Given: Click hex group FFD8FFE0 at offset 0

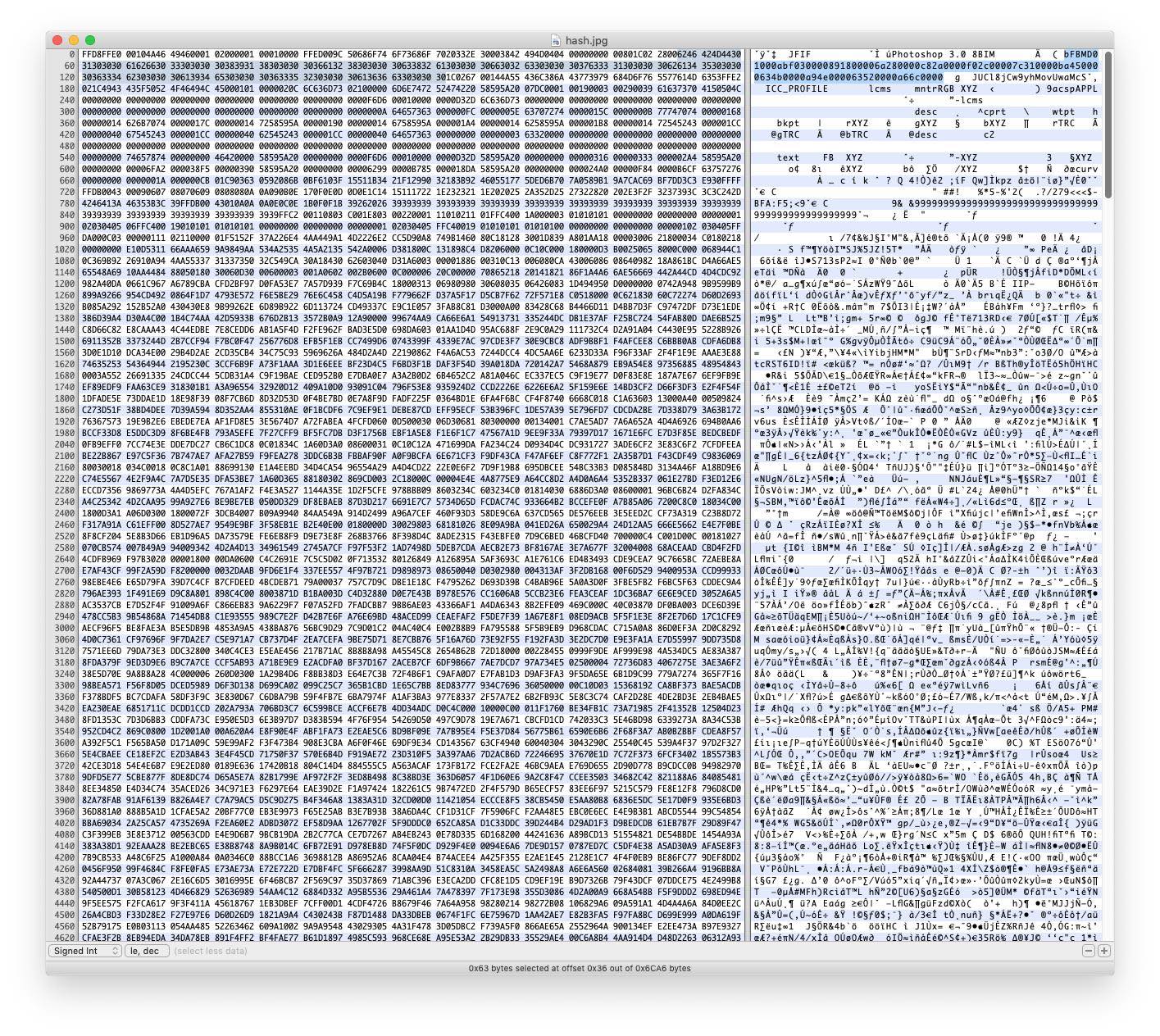Looking at the screenshot, I should click(x=102, y=55).
